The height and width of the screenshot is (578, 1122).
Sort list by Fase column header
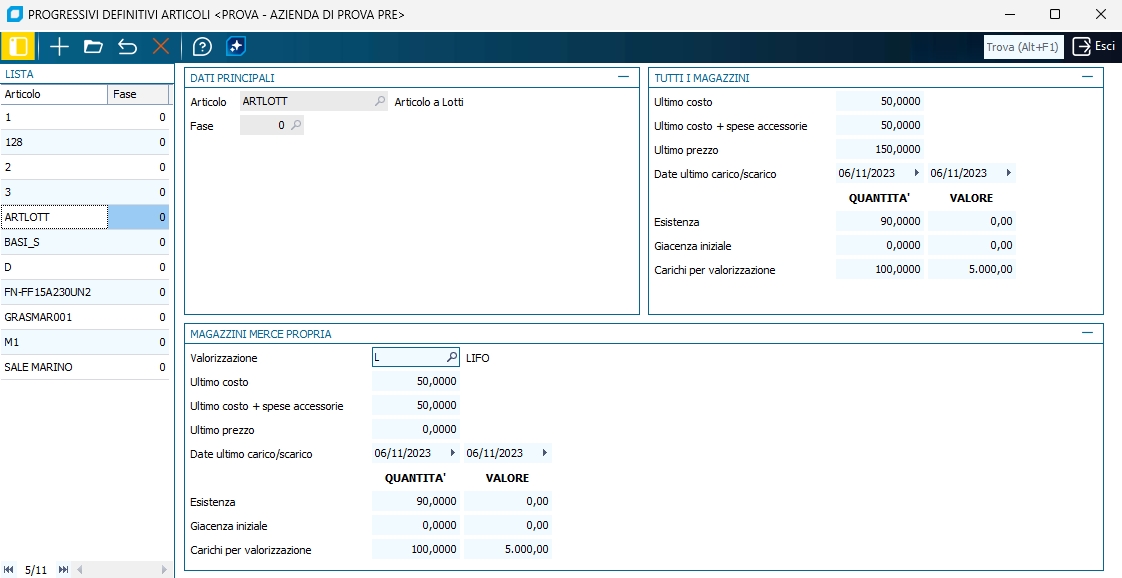click(x=138, y=94)
